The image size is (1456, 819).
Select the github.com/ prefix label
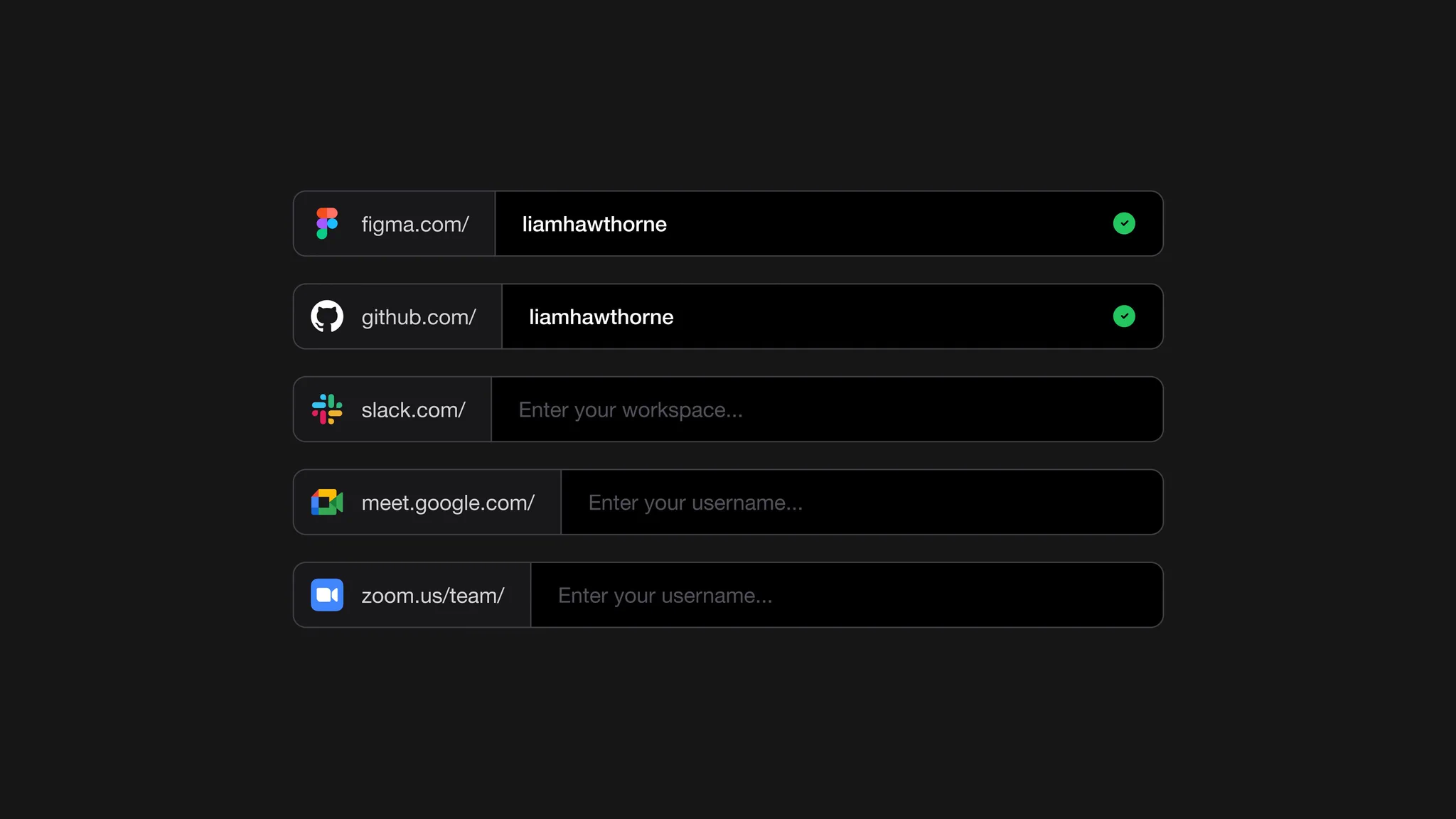pos(419,317)
